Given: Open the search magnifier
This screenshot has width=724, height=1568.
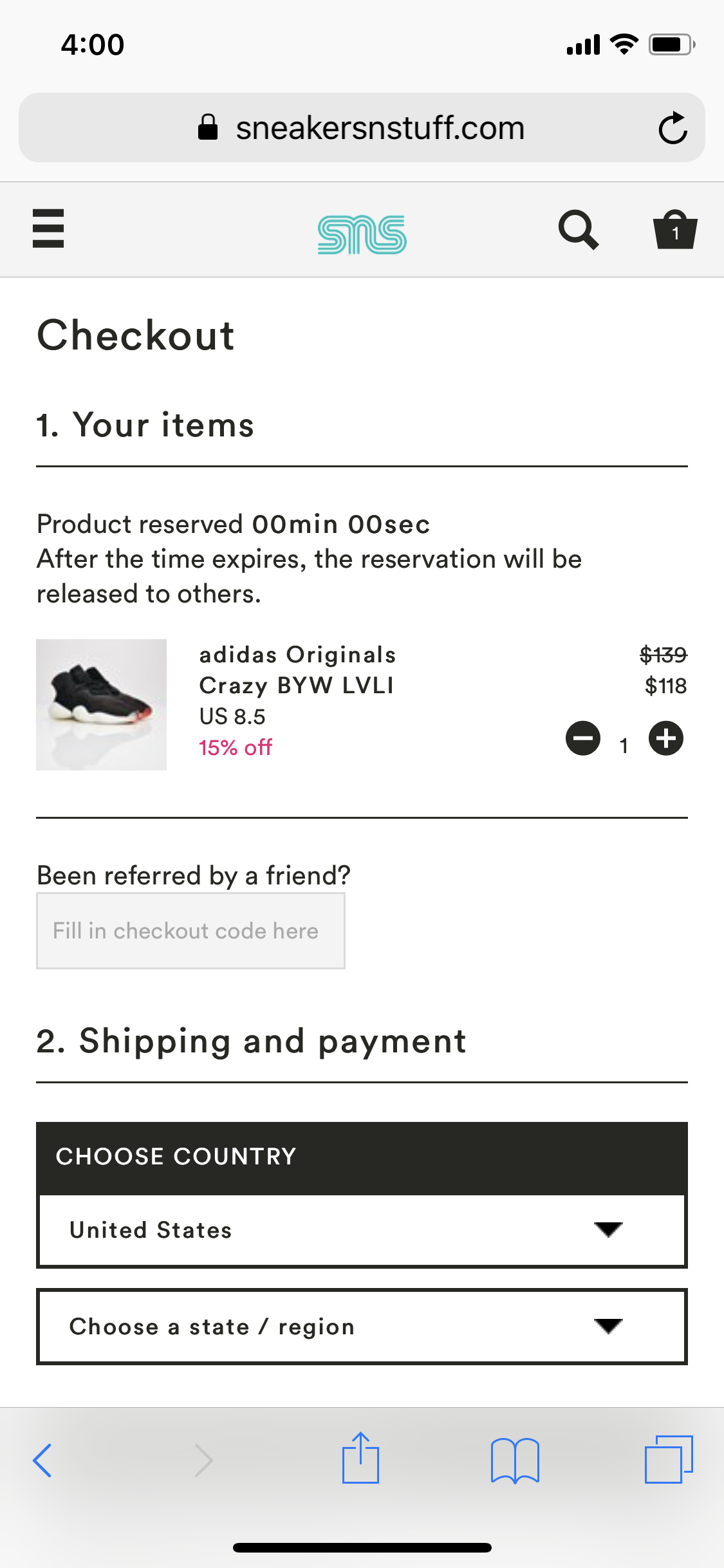Looking at the screenshot, I should point(578,230).
